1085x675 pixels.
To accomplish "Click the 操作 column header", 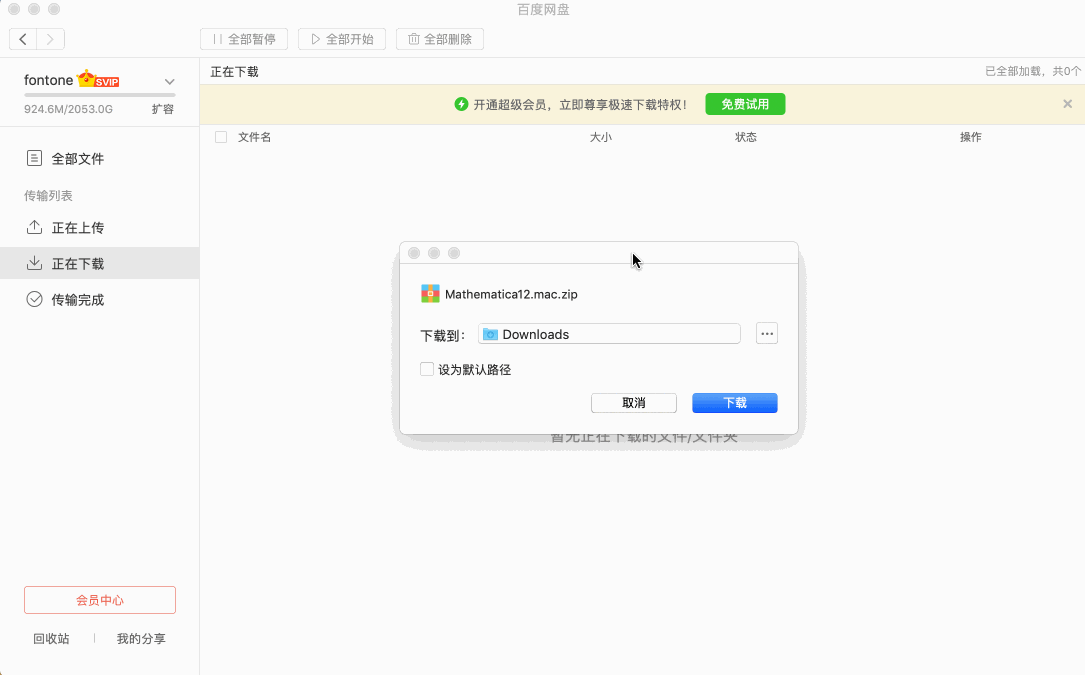I will (971, 137).
